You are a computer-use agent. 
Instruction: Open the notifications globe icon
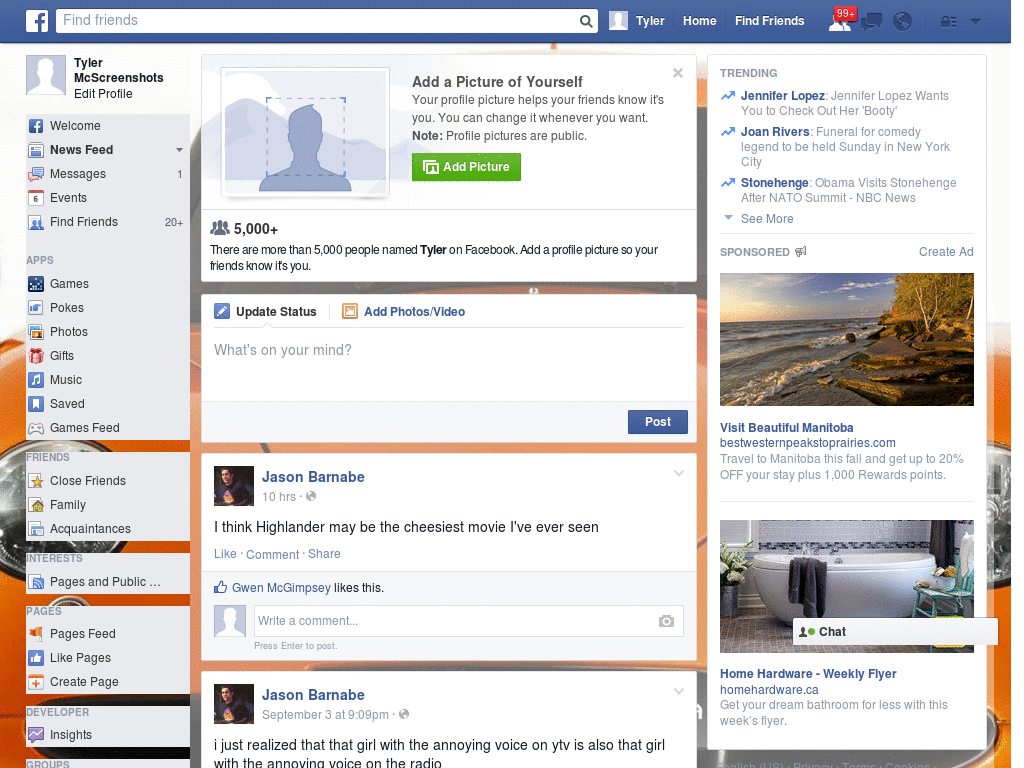click(903, 22)
